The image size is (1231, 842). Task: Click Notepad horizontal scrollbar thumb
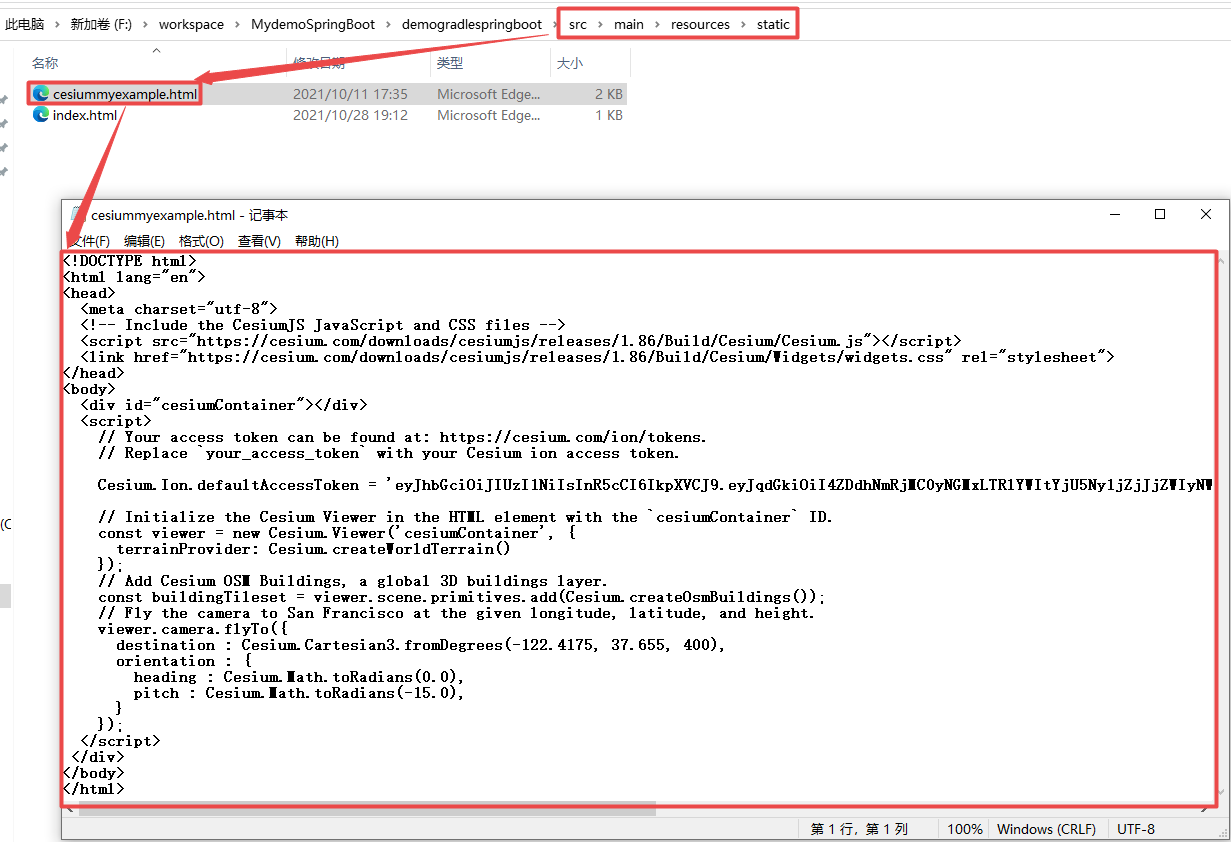pos(367,807)
